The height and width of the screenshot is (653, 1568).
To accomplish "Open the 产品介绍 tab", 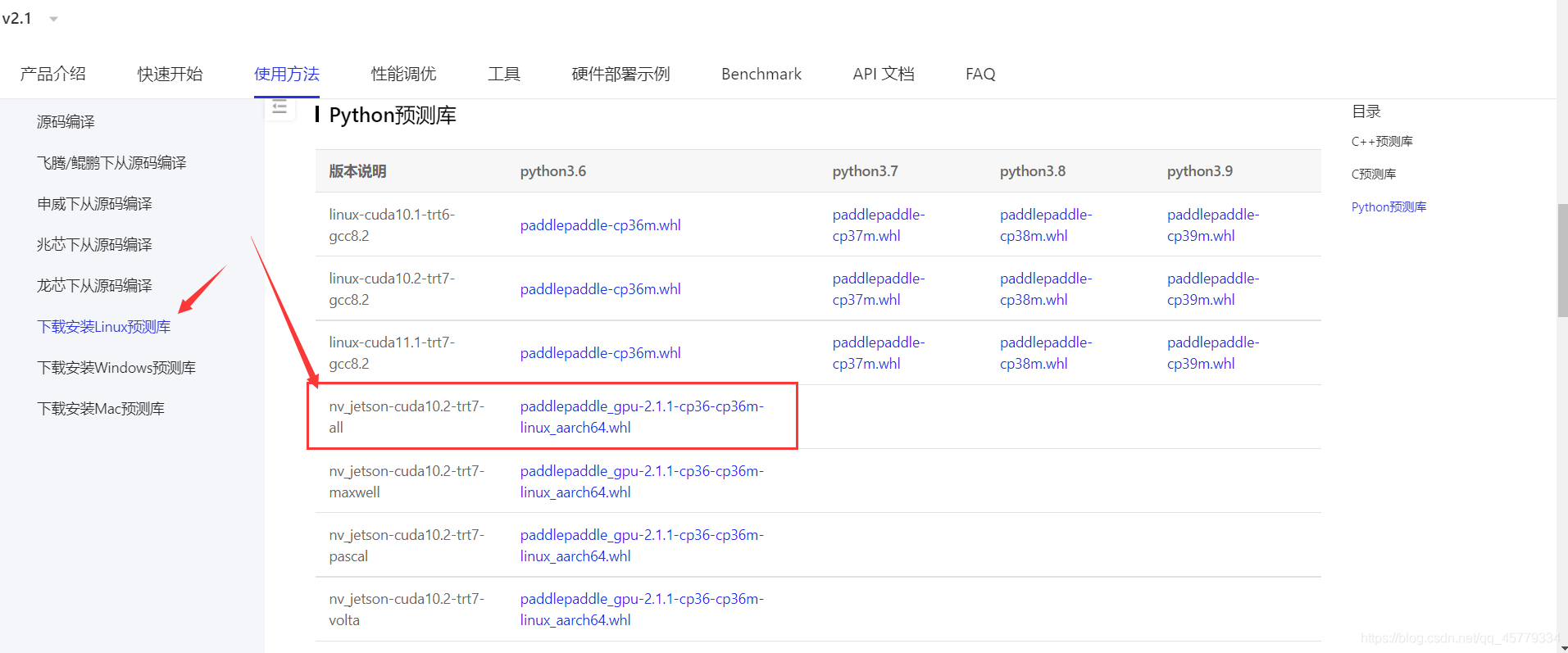I will tap(53, 74).
